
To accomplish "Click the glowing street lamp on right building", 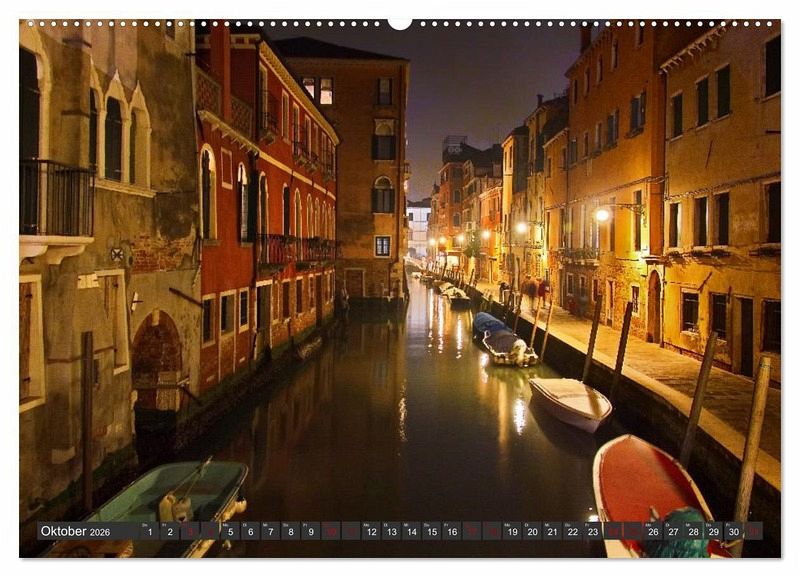I will pyautogui.click(x=602, y=214).
